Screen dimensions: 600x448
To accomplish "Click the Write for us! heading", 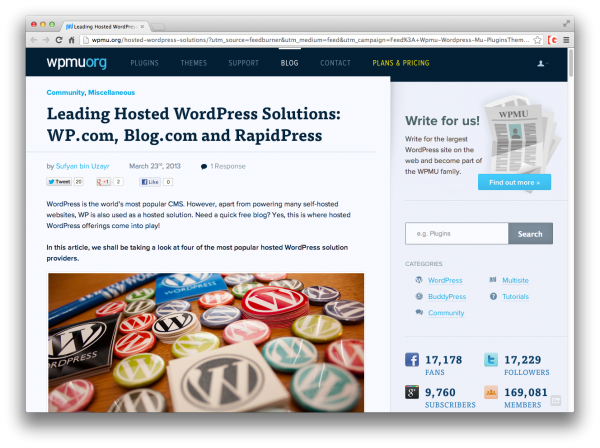I will pyautogui.click(x=442, y=121).
